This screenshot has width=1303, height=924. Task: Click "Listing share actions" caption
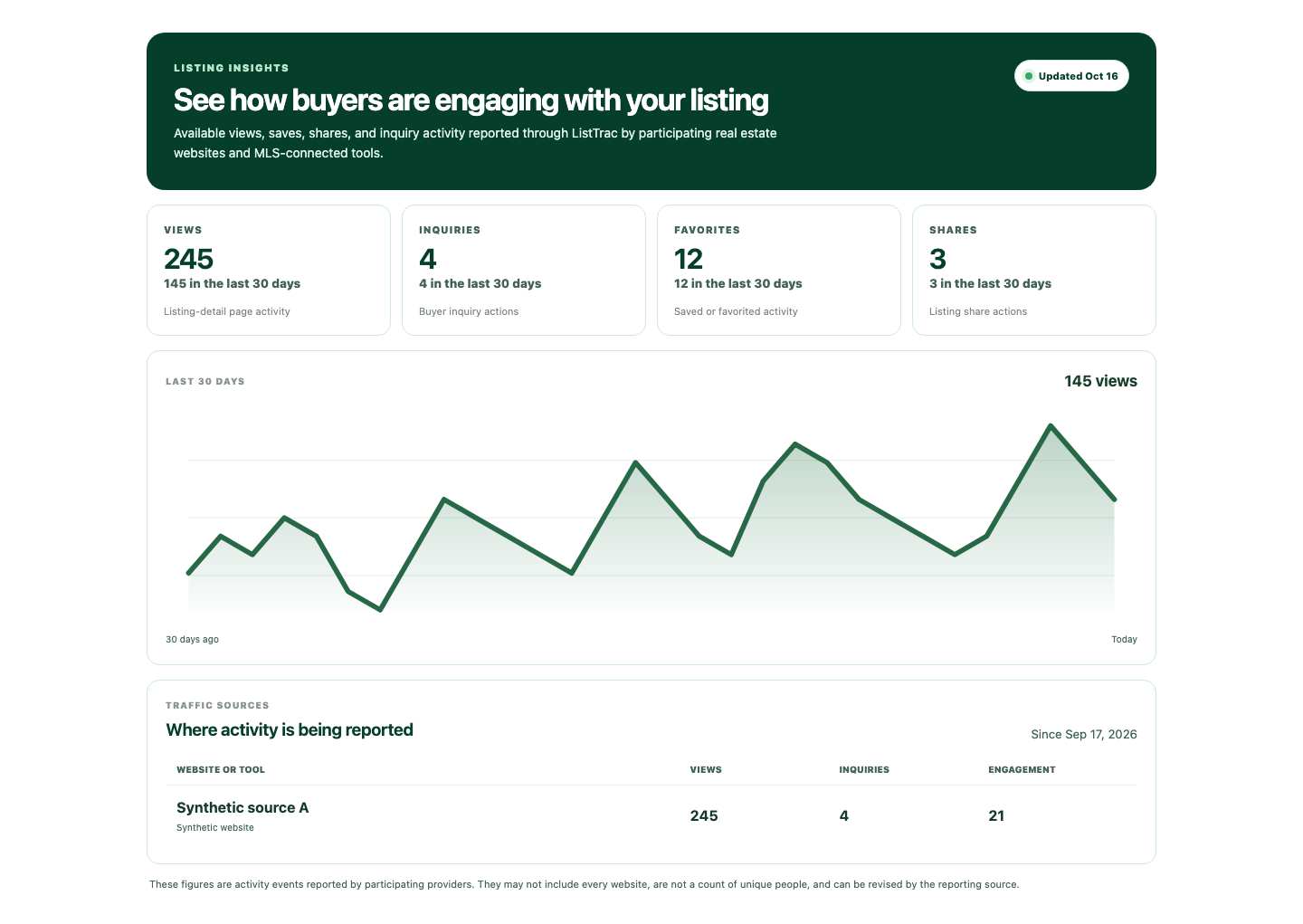[x=978, y=311]
